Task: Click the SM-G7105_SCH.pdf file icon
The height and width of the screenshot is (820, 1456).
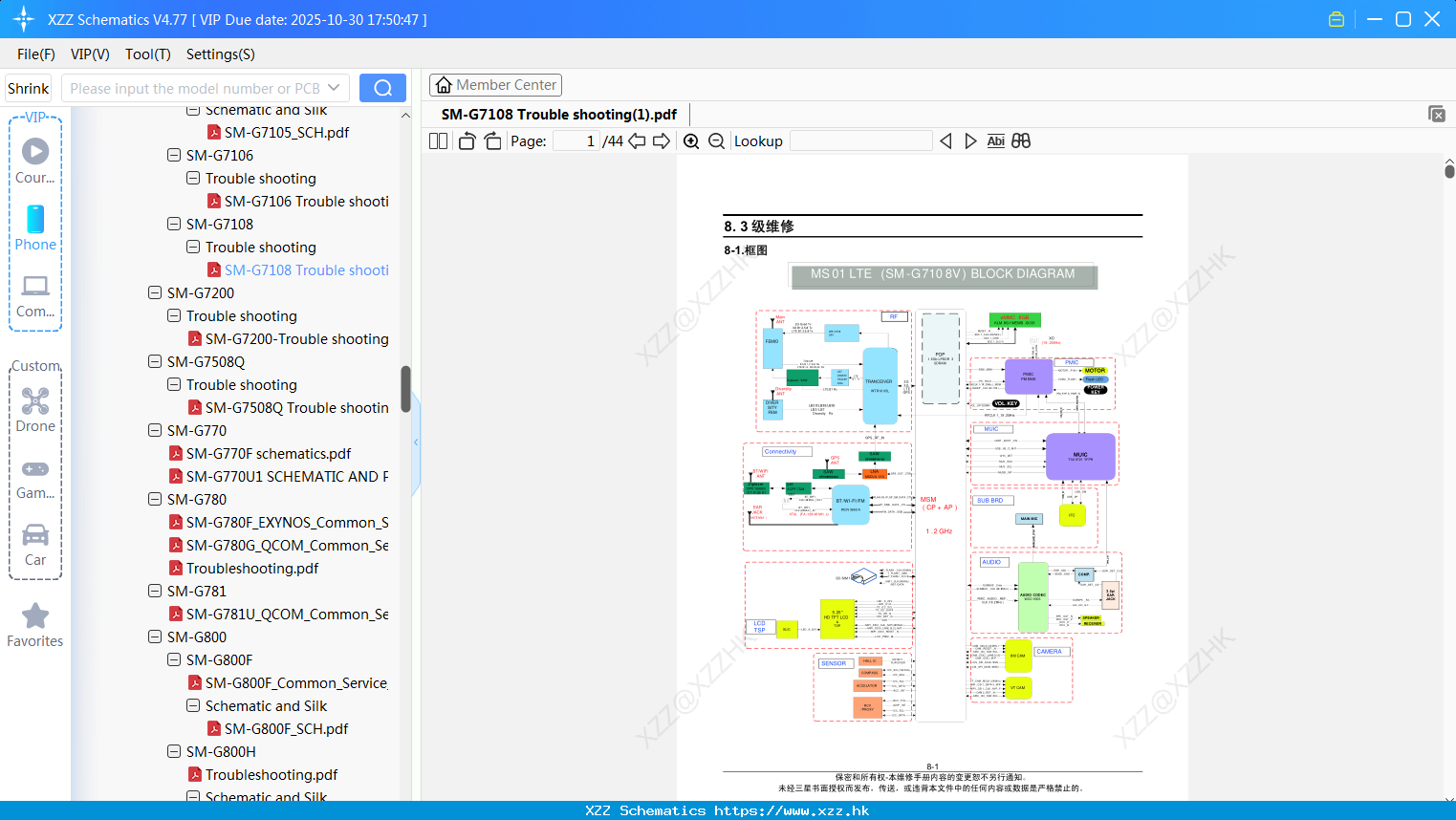Action: 214,132
